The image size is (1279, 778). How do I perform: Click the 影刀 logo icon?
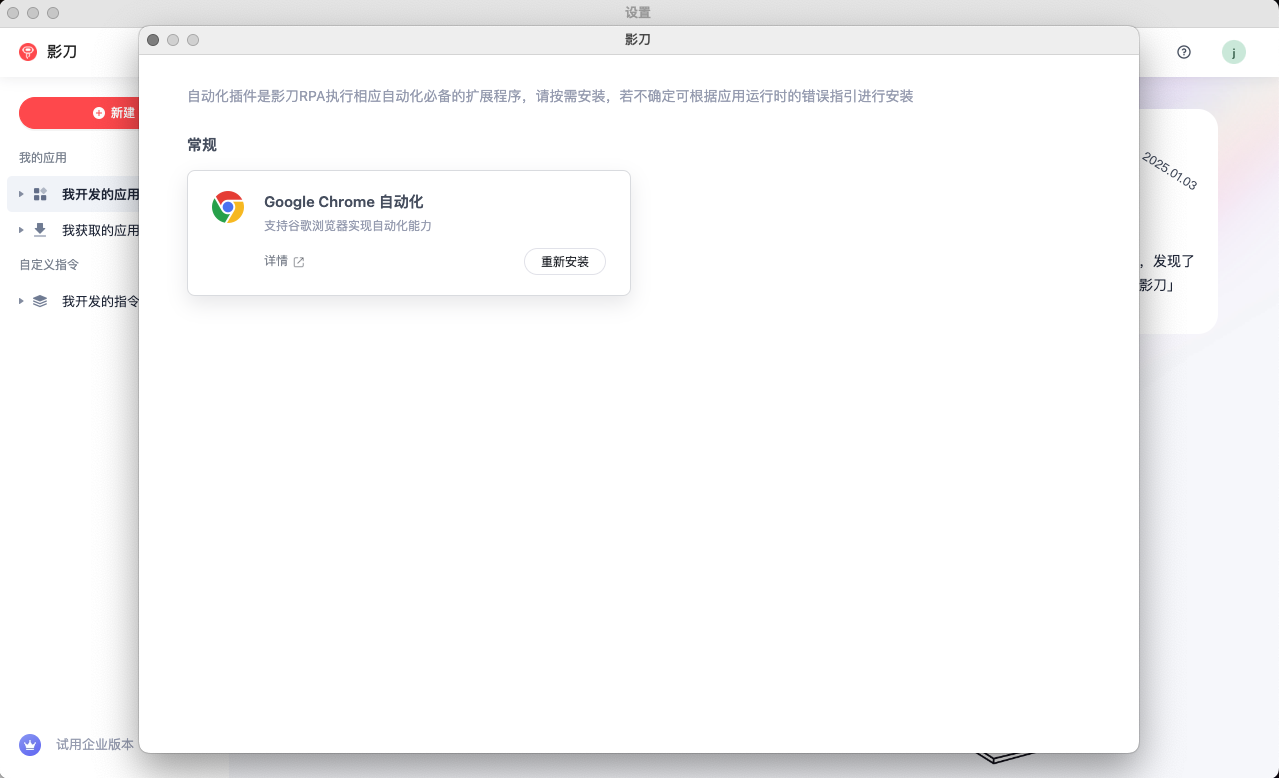(28, 51)
